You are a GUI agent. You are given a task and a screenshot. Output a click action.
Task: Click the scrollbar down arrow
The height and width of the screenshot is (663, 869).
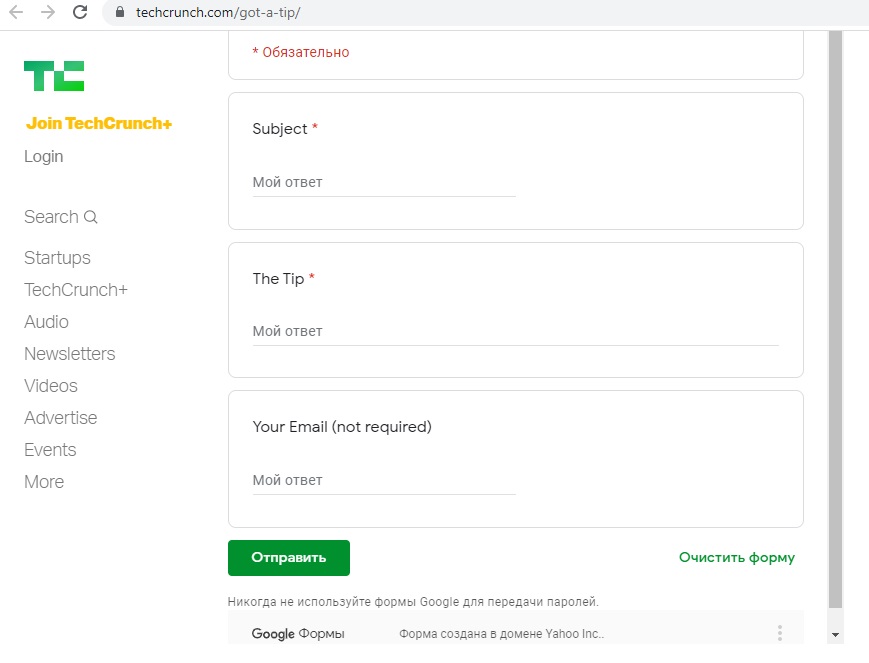click(x=836, y=635)
